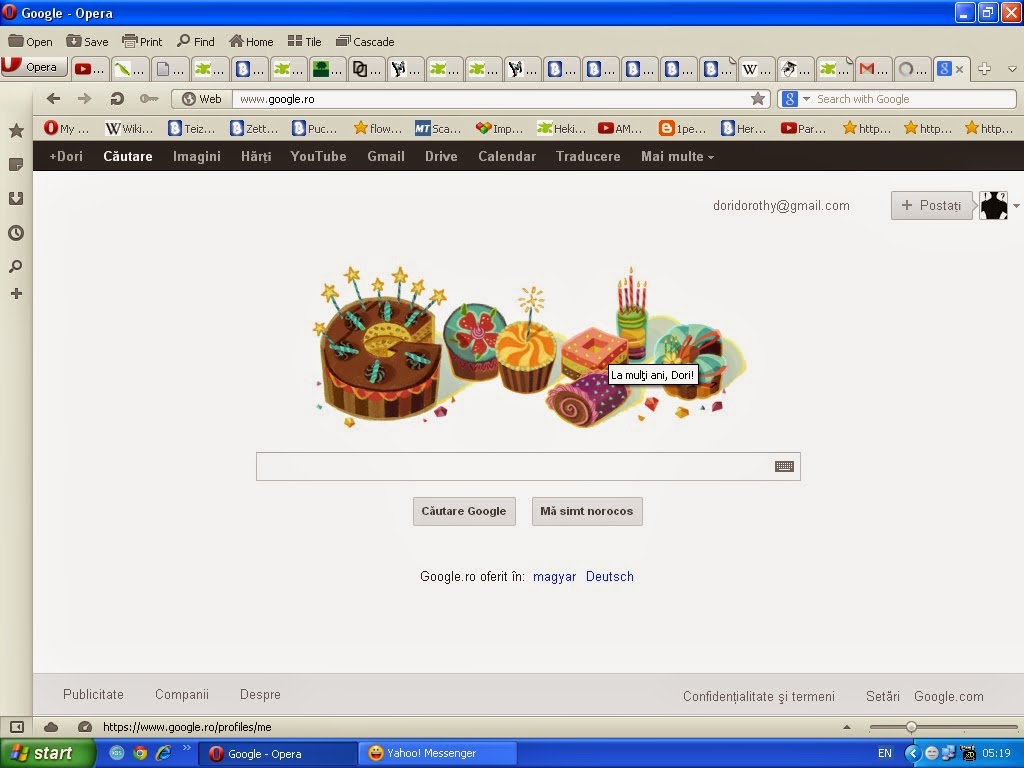The image size is (1024, 768).
Task: Click the Postați share button
Action: pos(931,206)
